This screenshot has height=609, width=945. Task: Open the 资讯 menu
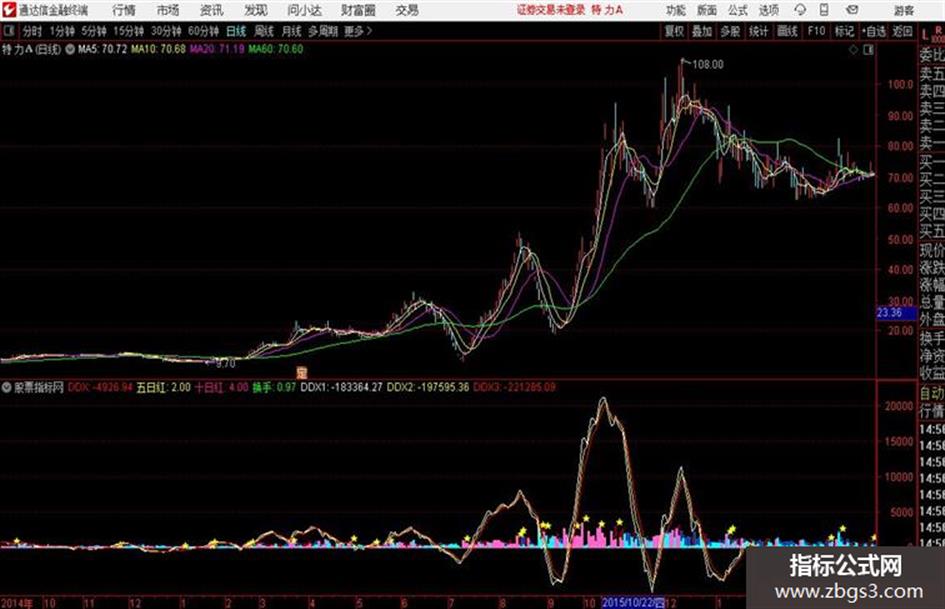(212, 10)
